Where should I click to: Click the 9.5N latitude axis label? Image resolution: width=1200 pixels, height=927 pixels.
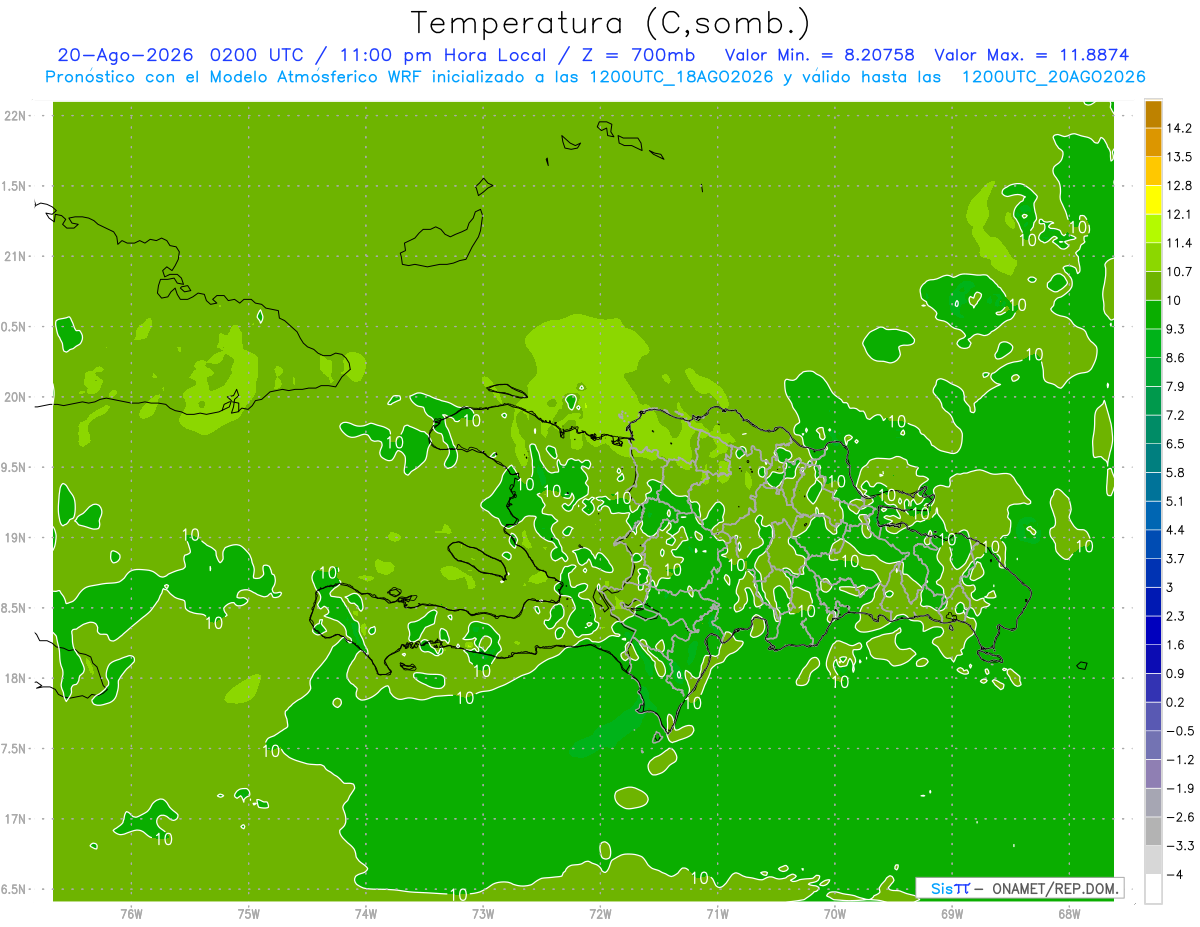click(x=14, y=468)
